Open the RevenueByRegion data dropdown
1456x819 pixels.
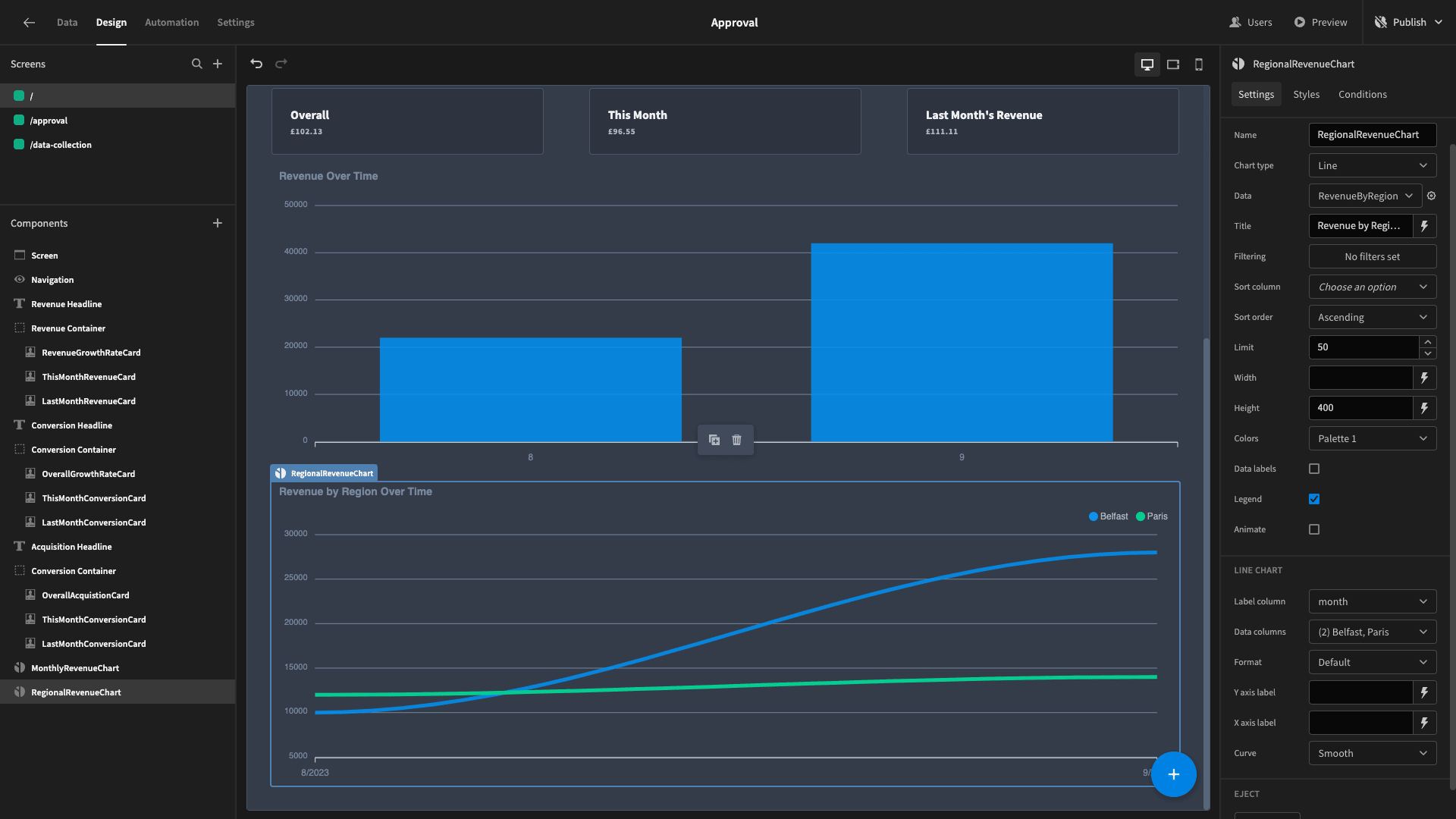(x=1365, y=196)
